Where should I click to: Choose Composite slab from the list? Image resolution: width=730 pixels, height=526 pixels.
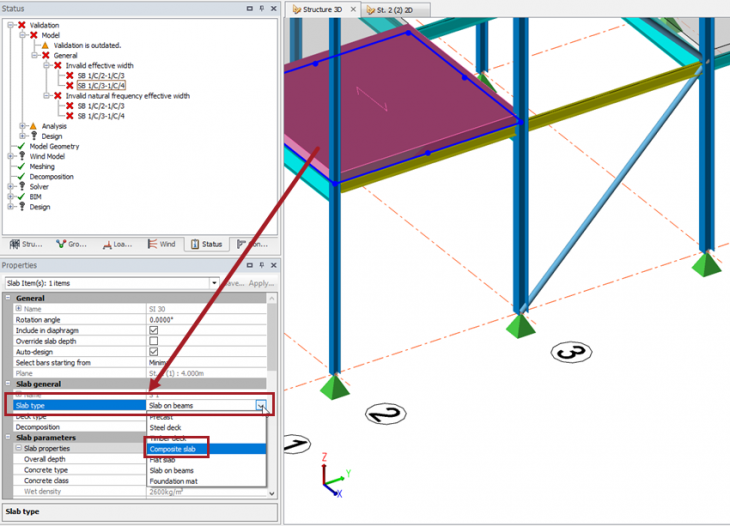pos(173,449)
